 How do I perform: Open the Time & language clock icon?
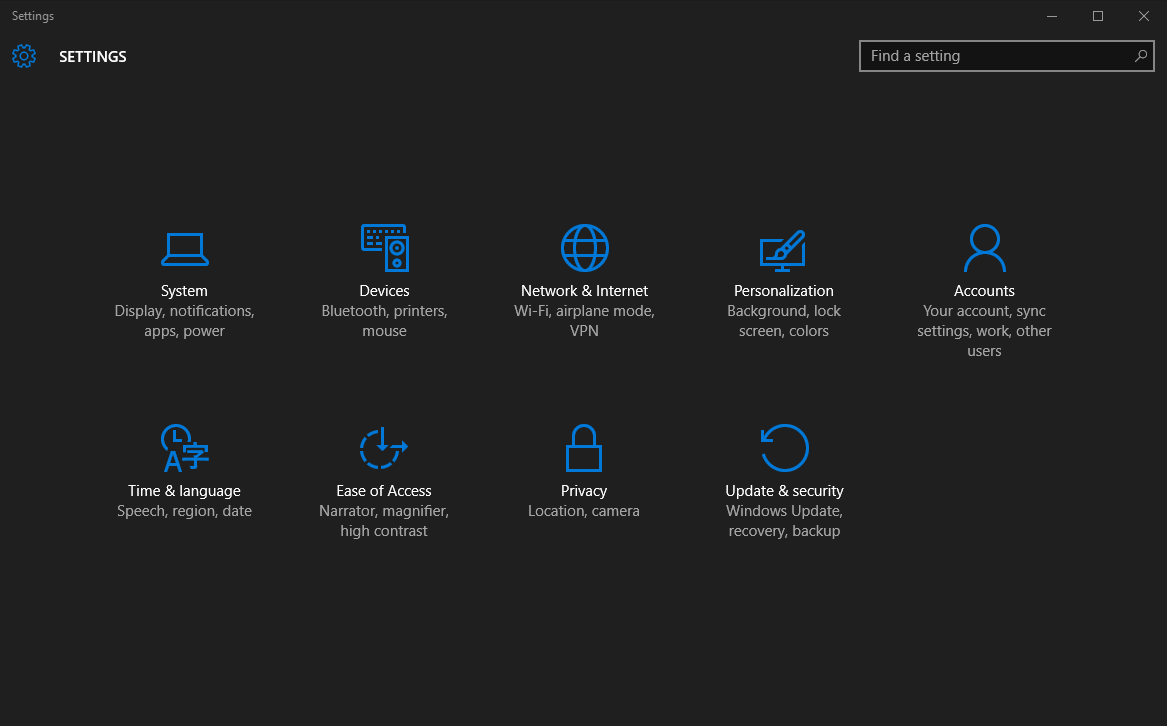click(185, 448)
